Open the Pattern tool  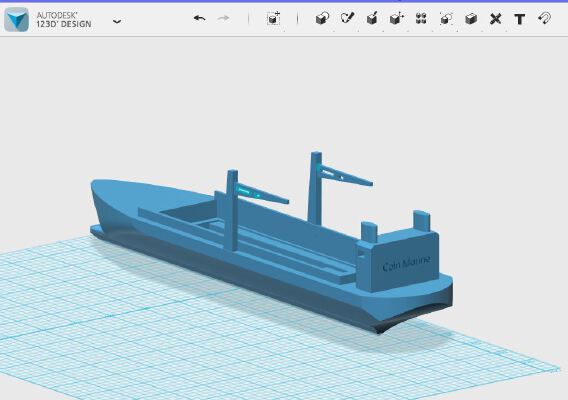421,18
